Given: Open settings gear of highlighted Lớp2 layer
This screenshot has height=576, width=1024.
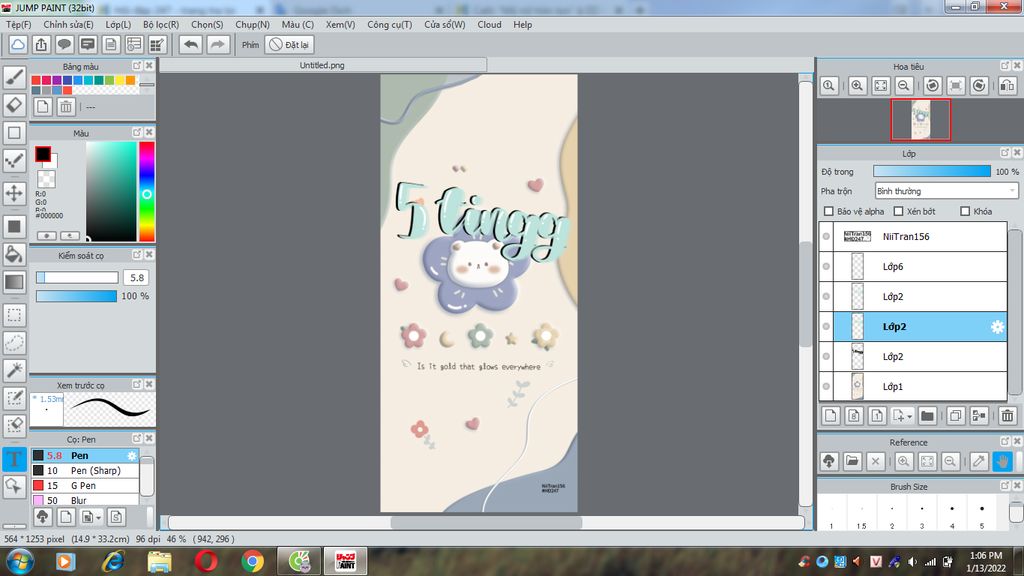Looking at the screenshot, I should pos(997,327).
